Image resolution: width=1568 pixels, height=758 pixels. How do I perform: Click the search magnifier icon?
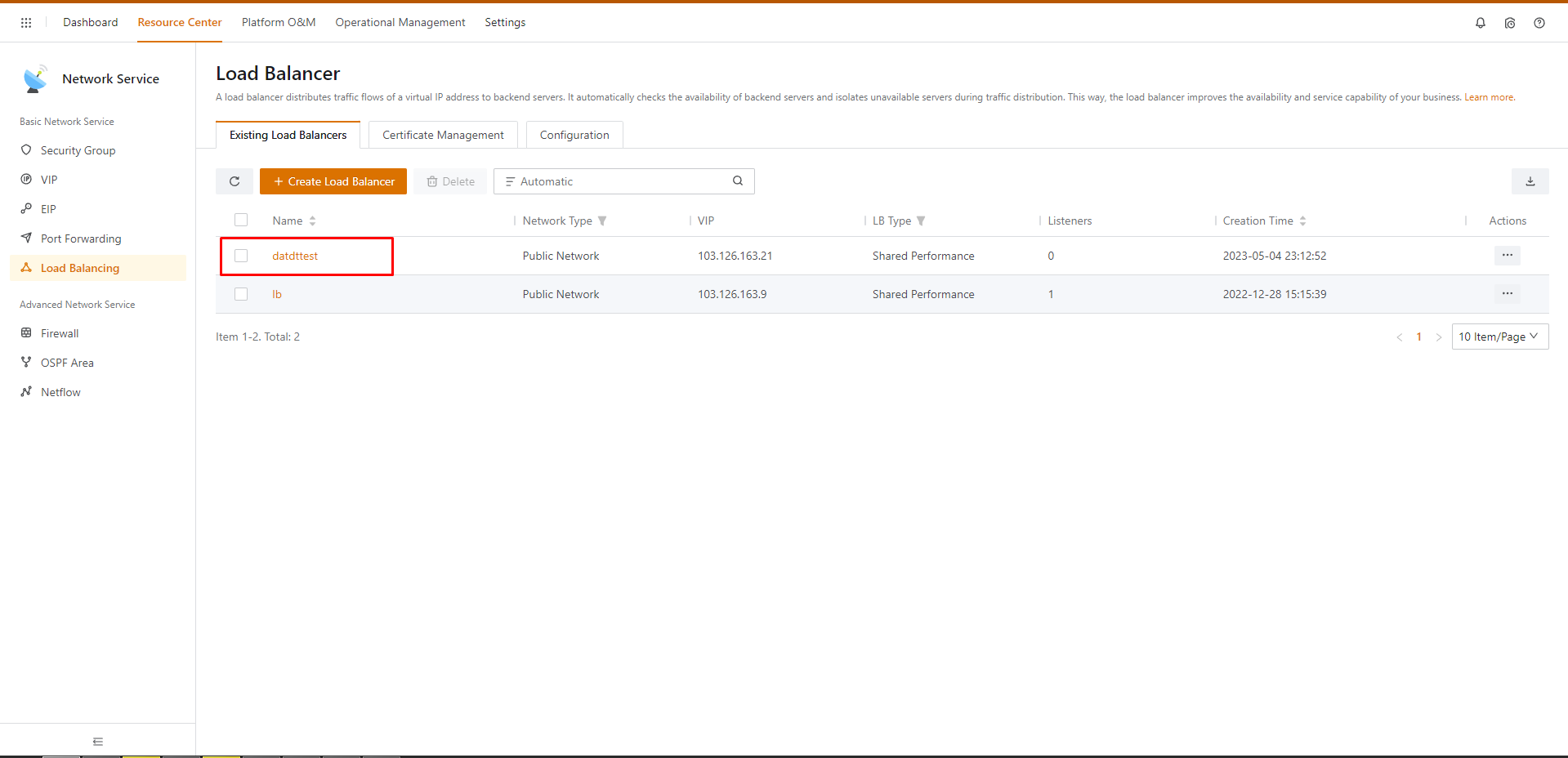click(x=737, y=181)
